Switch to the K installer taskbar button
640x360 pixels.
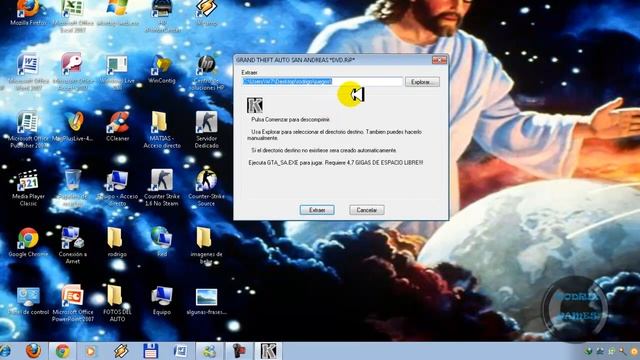pyautogui.click(x=268, y=351)
